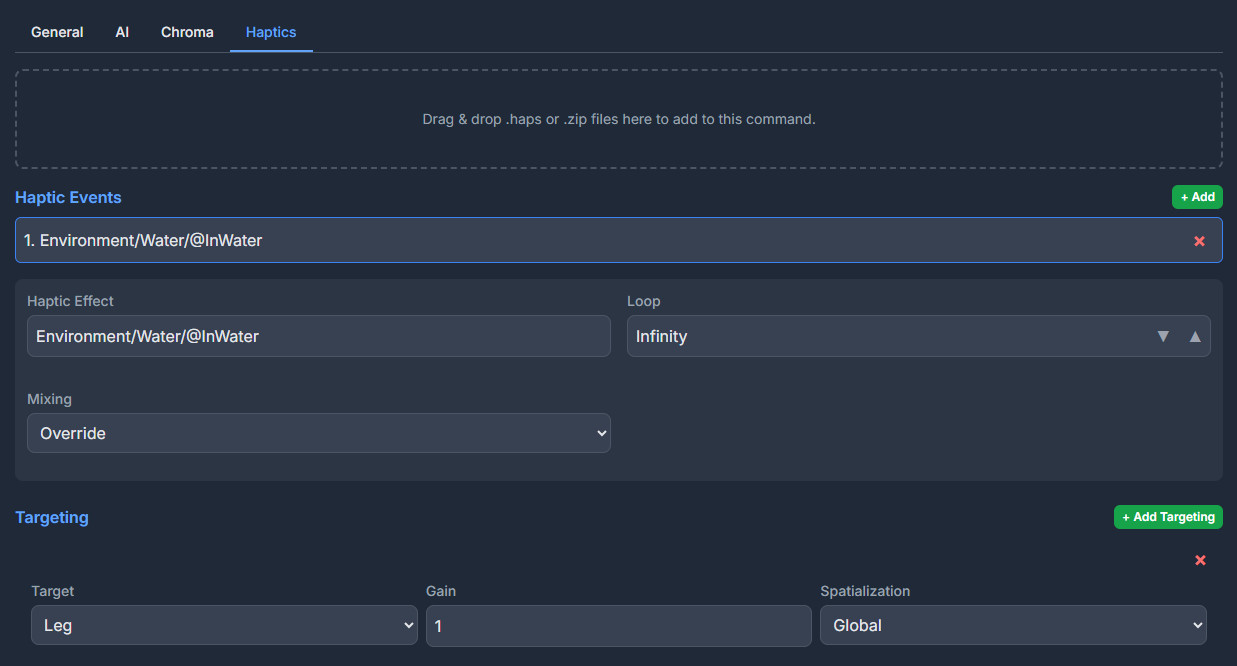
Task: Click the Haptic Events section heading
Action: pos(68,197)
